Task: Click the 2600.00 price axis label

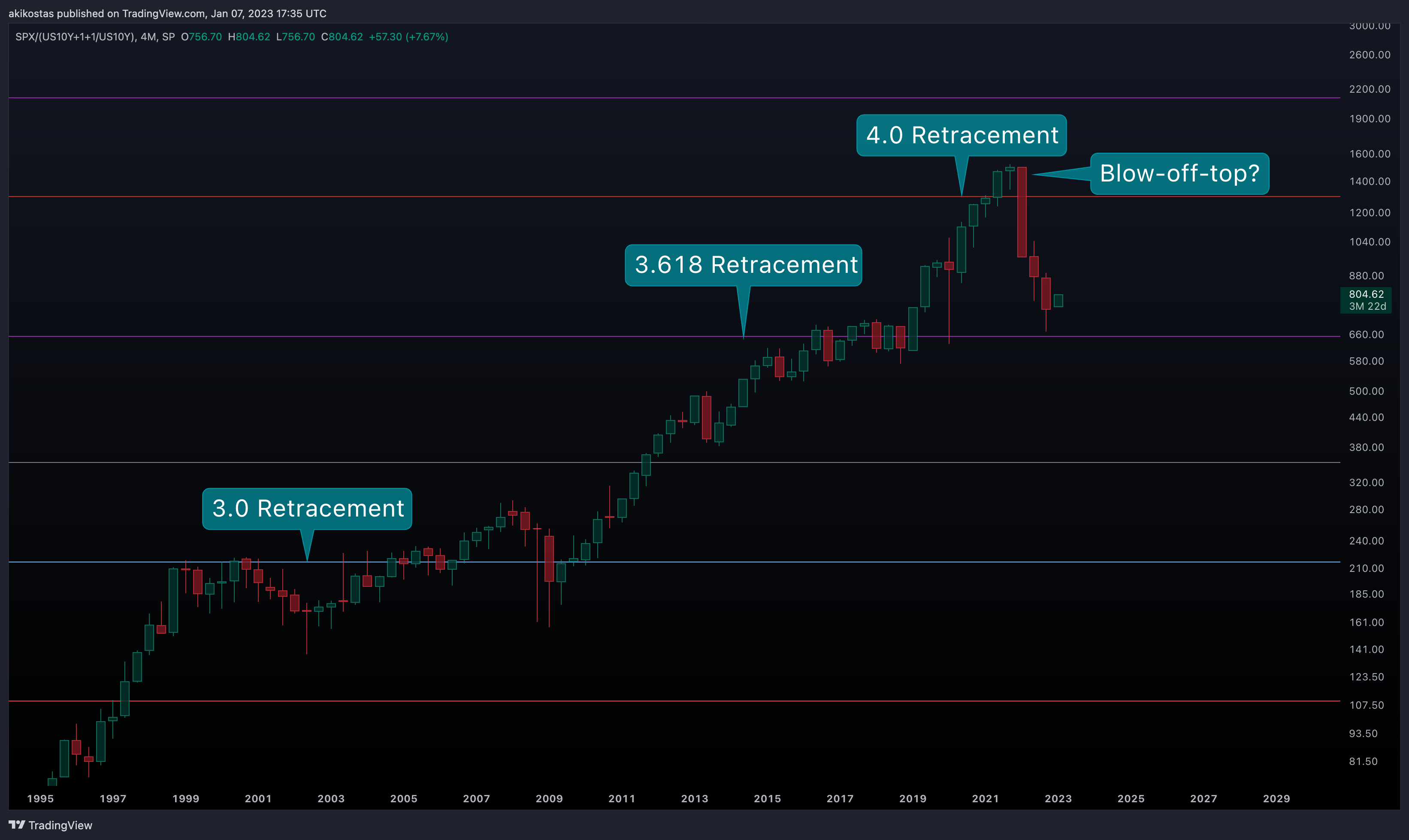Action: [1370, 55]
